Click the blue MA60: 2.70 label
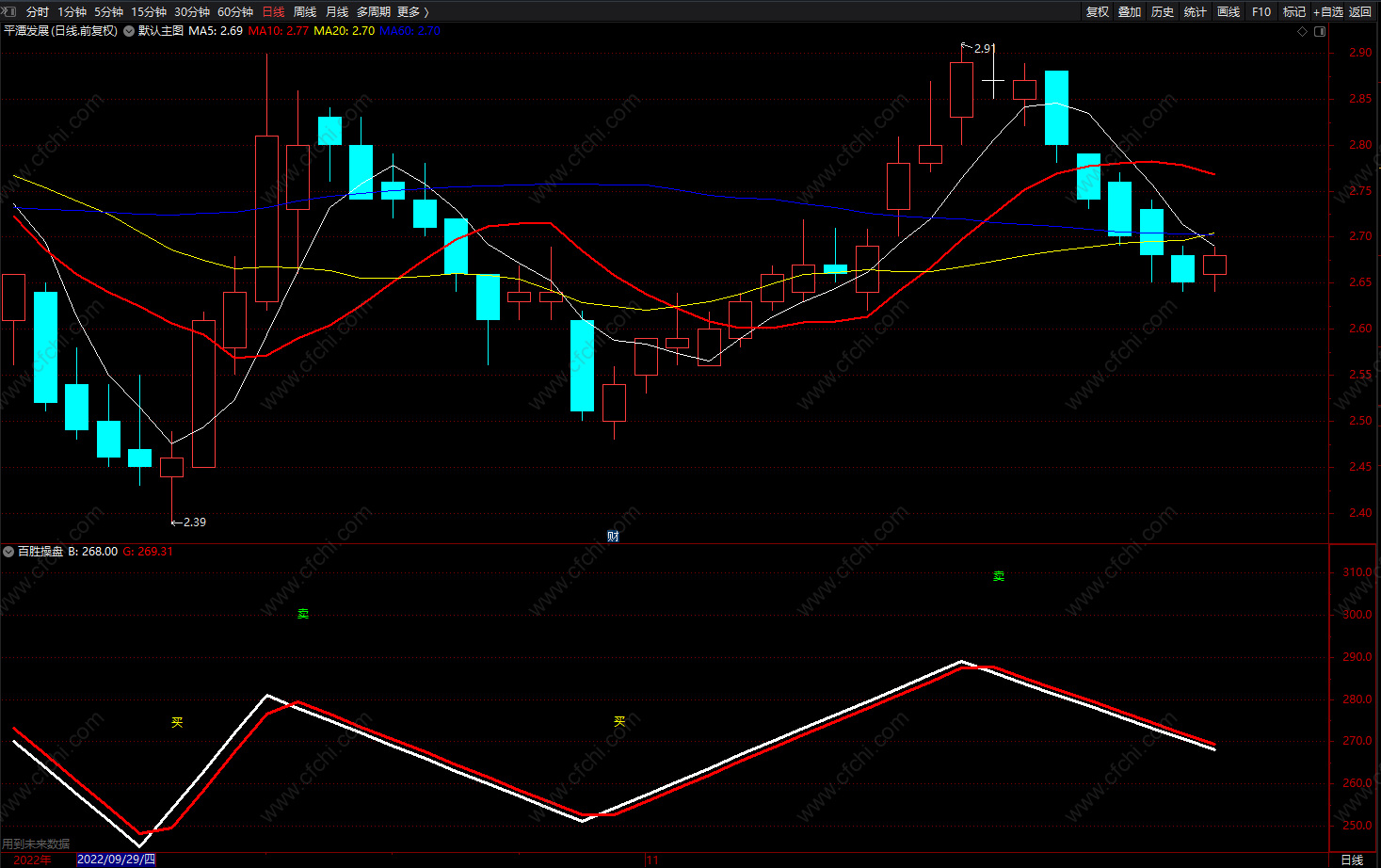1381x868 pixels. point(409,31)
